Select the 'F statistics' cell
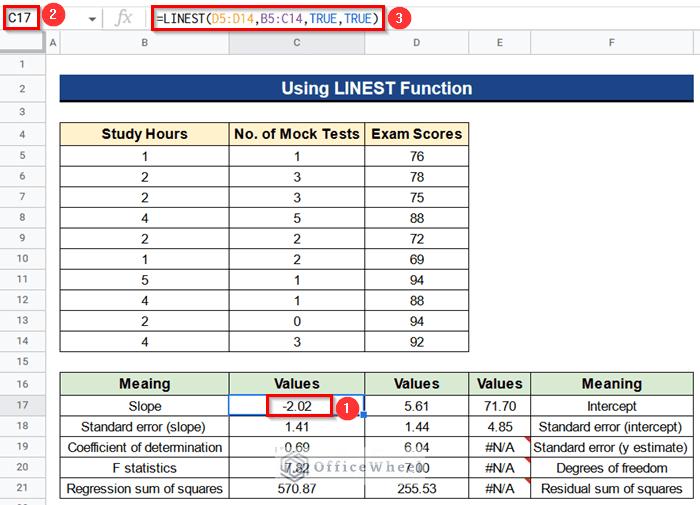The height and width of the screenshot is (505, 700). [x=145, y=467]
